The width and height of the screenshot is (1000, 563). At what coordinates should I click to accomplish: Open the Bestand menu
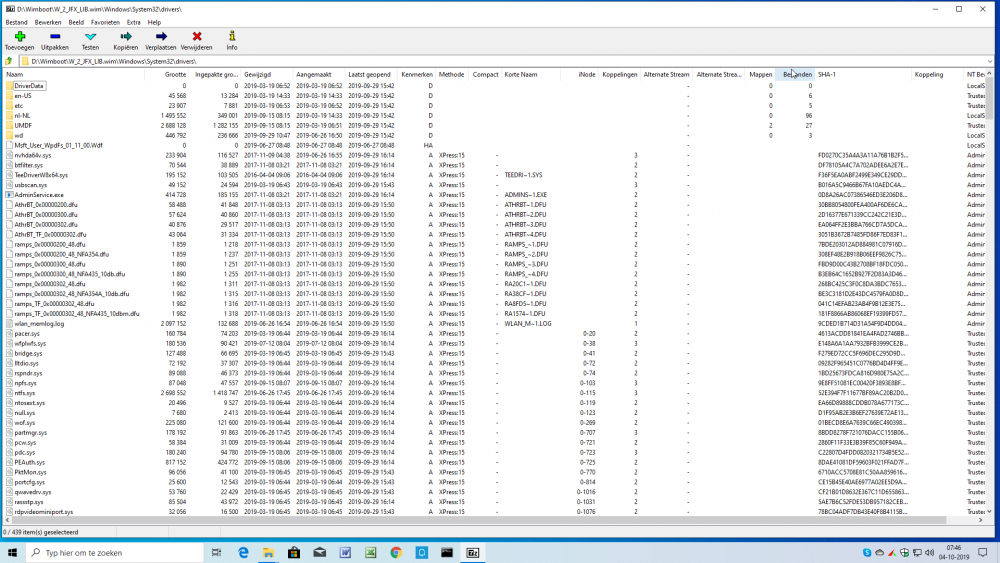17,22
